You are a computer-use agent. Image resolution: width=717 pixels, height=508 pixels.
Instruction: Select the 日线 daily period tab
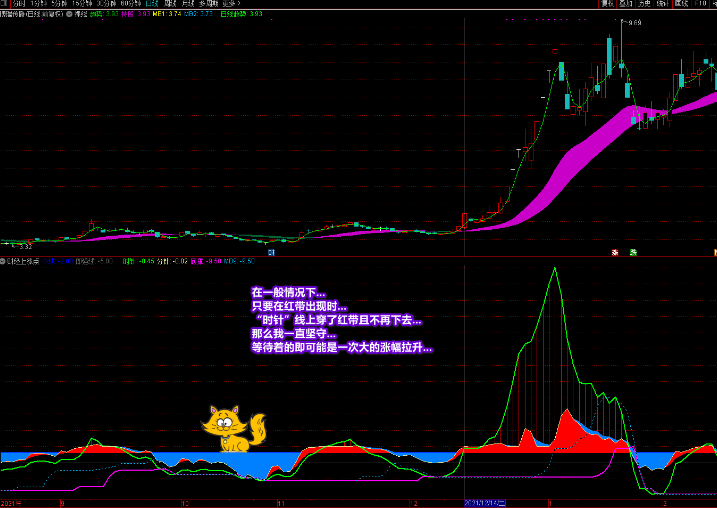coord(152,4)
